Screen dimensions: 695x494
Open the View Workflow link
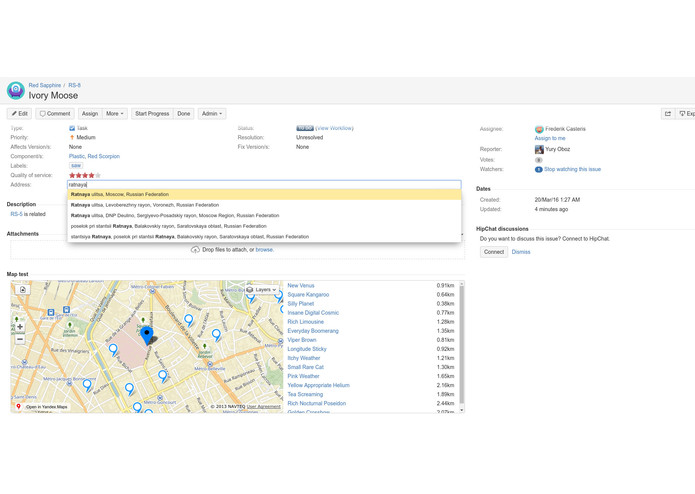coord(336,128)
